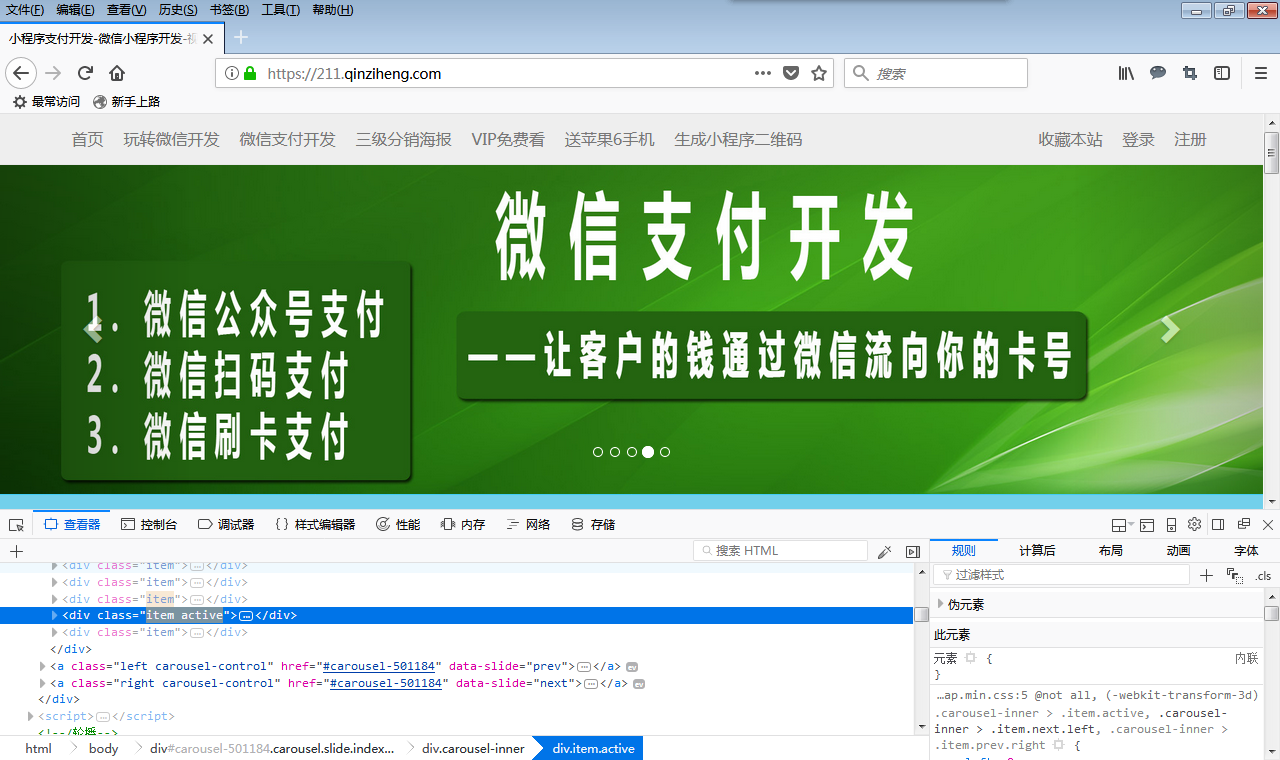Open developer tools in separate window
This screenshot has height=760, width=1280.
click(1244, 524)
